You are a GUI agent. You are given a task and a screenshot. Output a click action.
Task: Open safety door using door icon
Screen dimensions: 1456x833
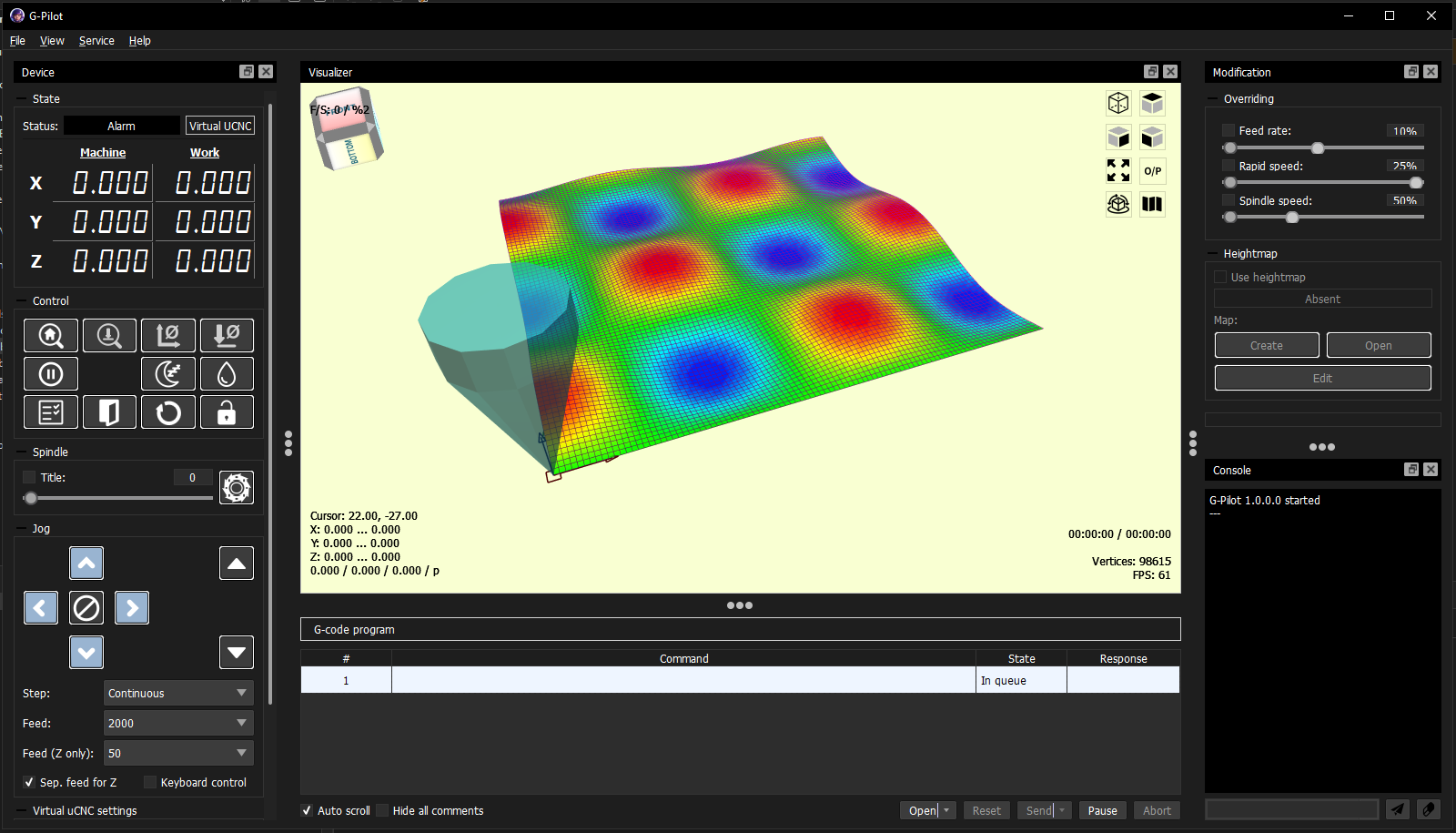click(109, 411)
